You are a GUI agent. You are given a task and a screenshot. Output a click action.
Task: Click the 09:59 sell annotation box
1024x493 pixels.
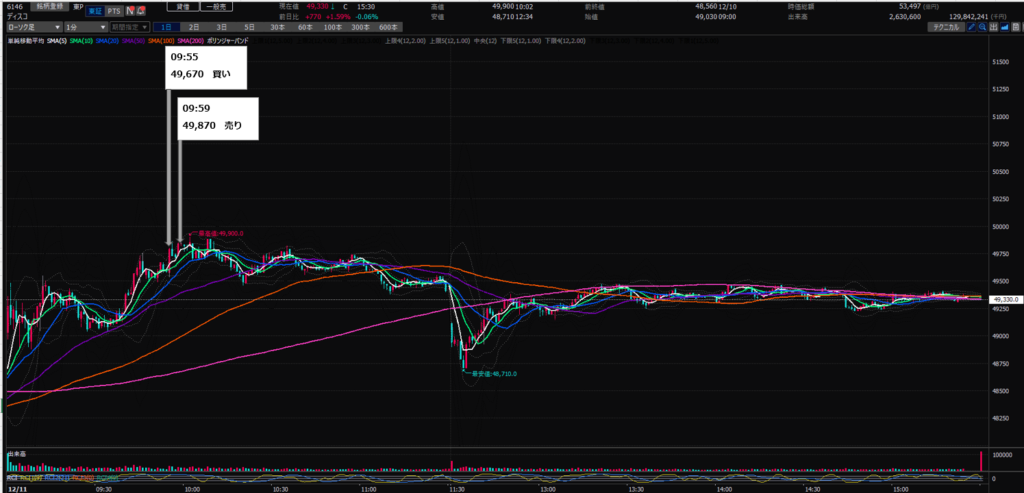point(218,118)
